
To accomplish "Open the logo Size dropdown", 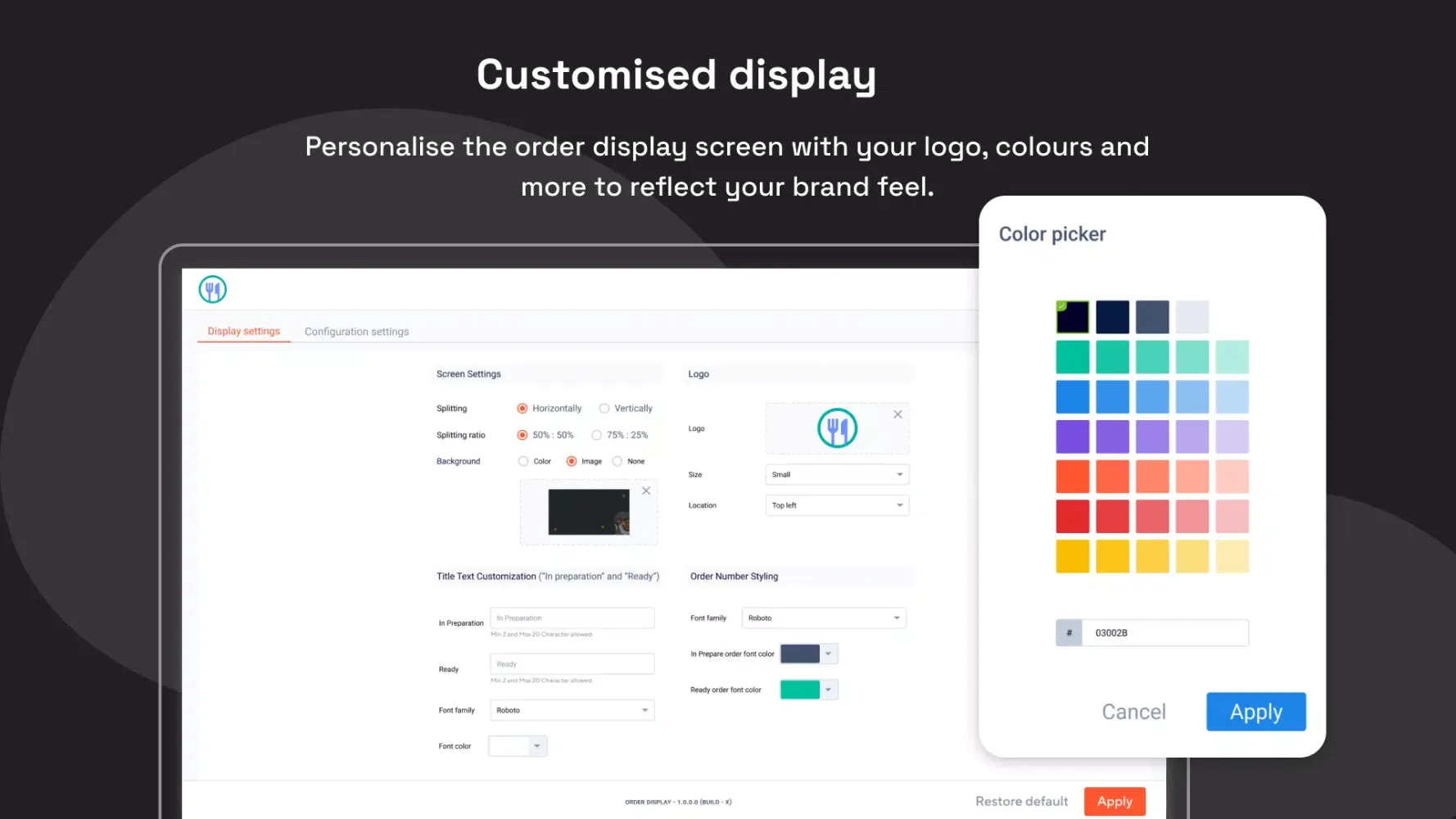I will click(x=837, y=474).
